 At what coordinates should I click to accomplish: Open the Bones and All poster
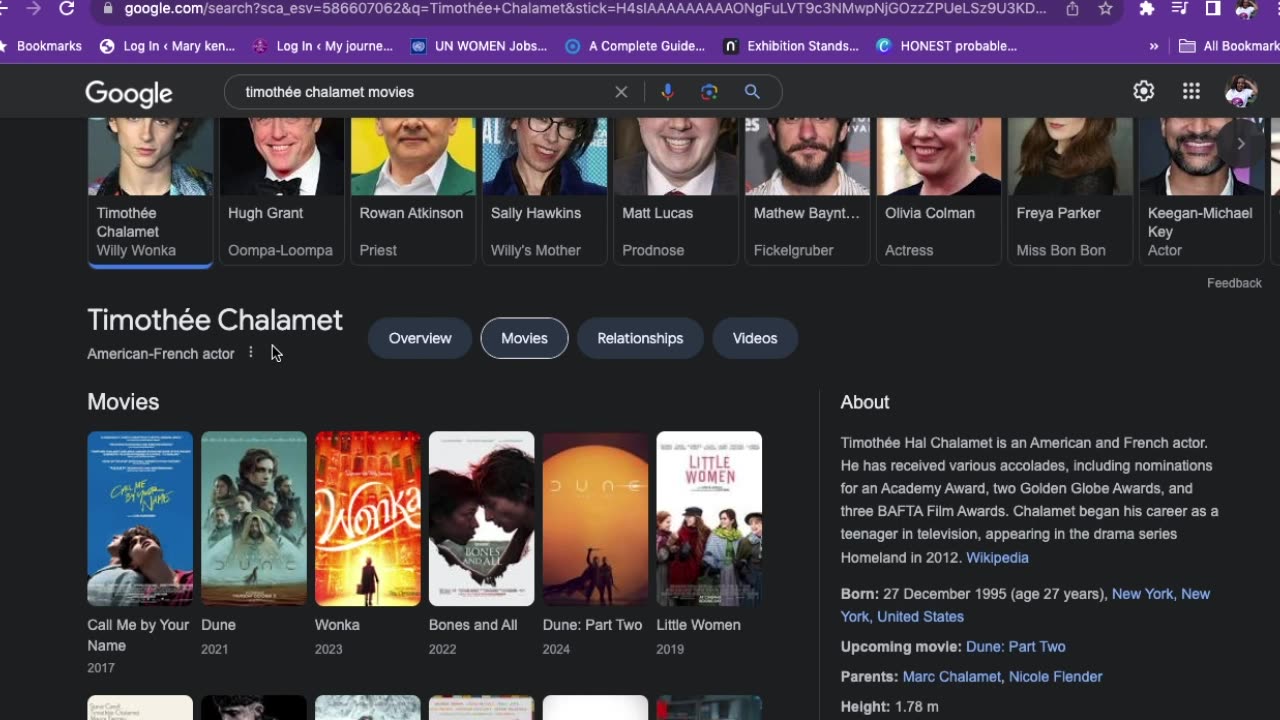(x=482, y=519)
